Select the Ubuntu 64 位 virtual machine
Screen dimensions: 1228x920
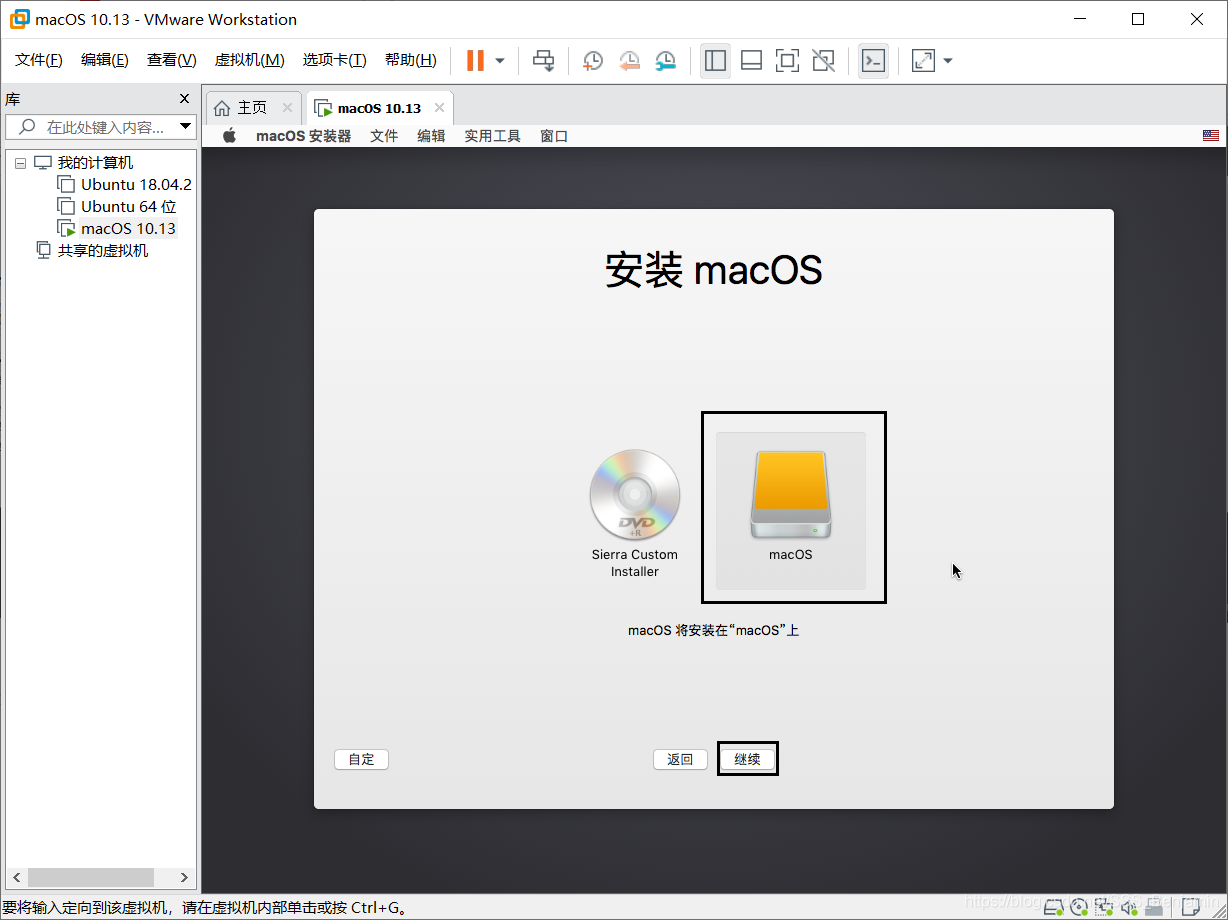click(129, 206)
